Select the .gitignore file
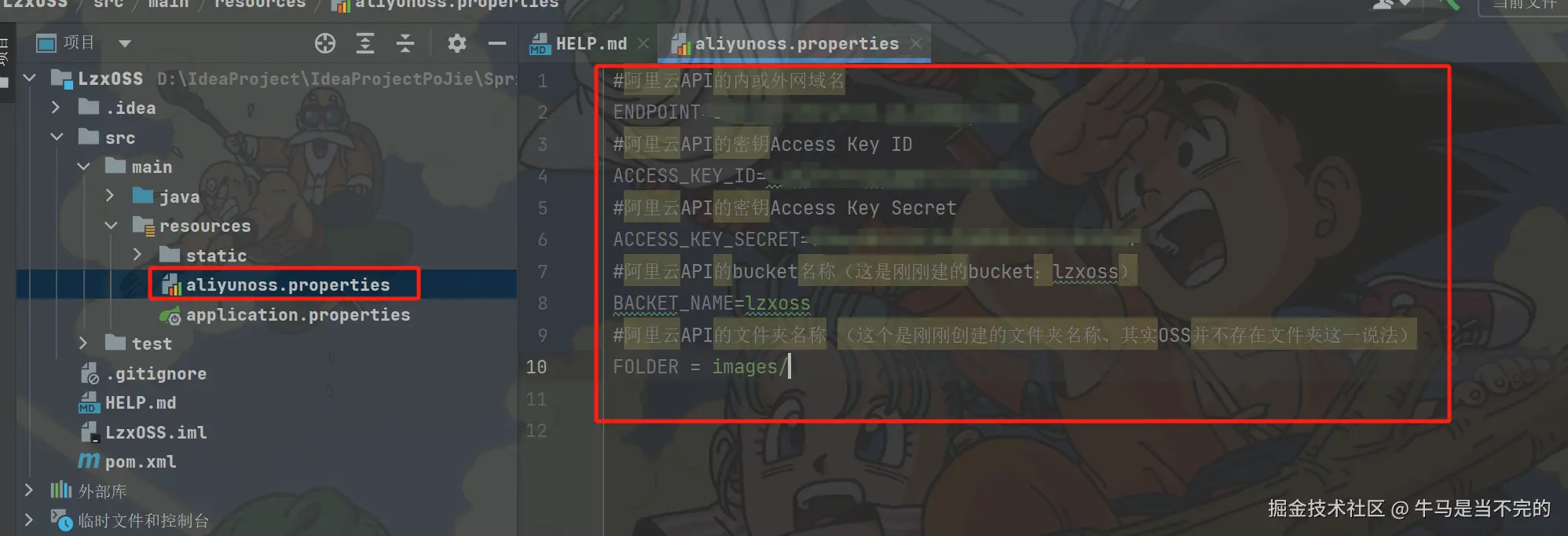Viewport: 1568px width, 536px height. pyautogui.click(x=156, y=373)
